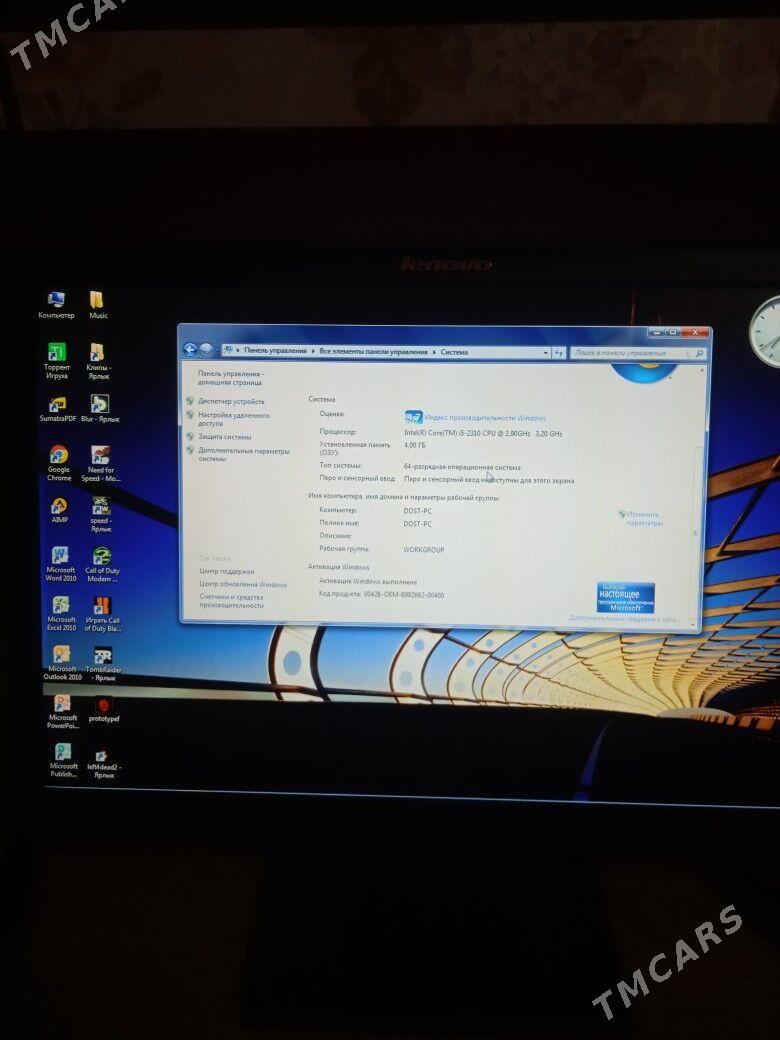Expand the address bar history dropdown
This screenshot has width=780, height=1040.
[x=545, y=352]
